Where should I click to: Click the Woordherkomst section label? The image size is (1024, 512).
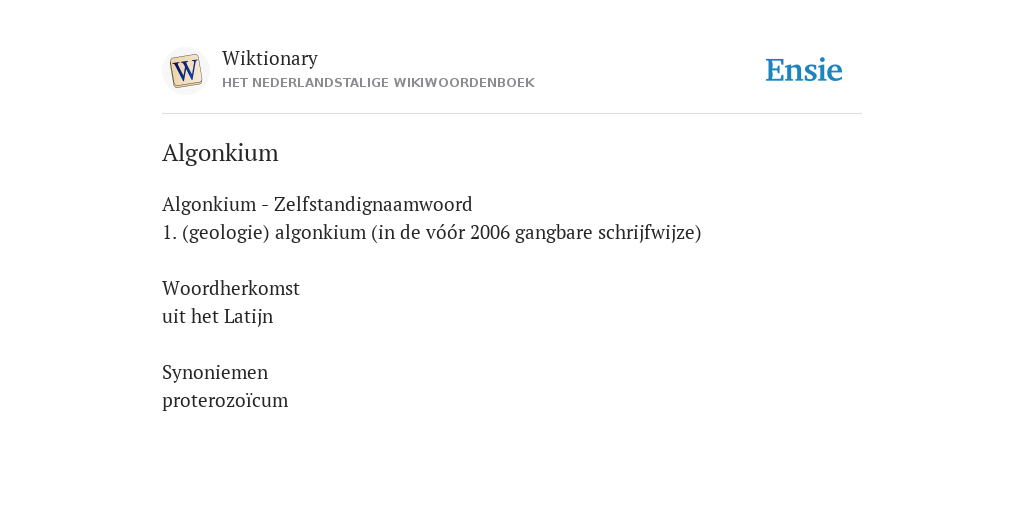click(231, 288)
